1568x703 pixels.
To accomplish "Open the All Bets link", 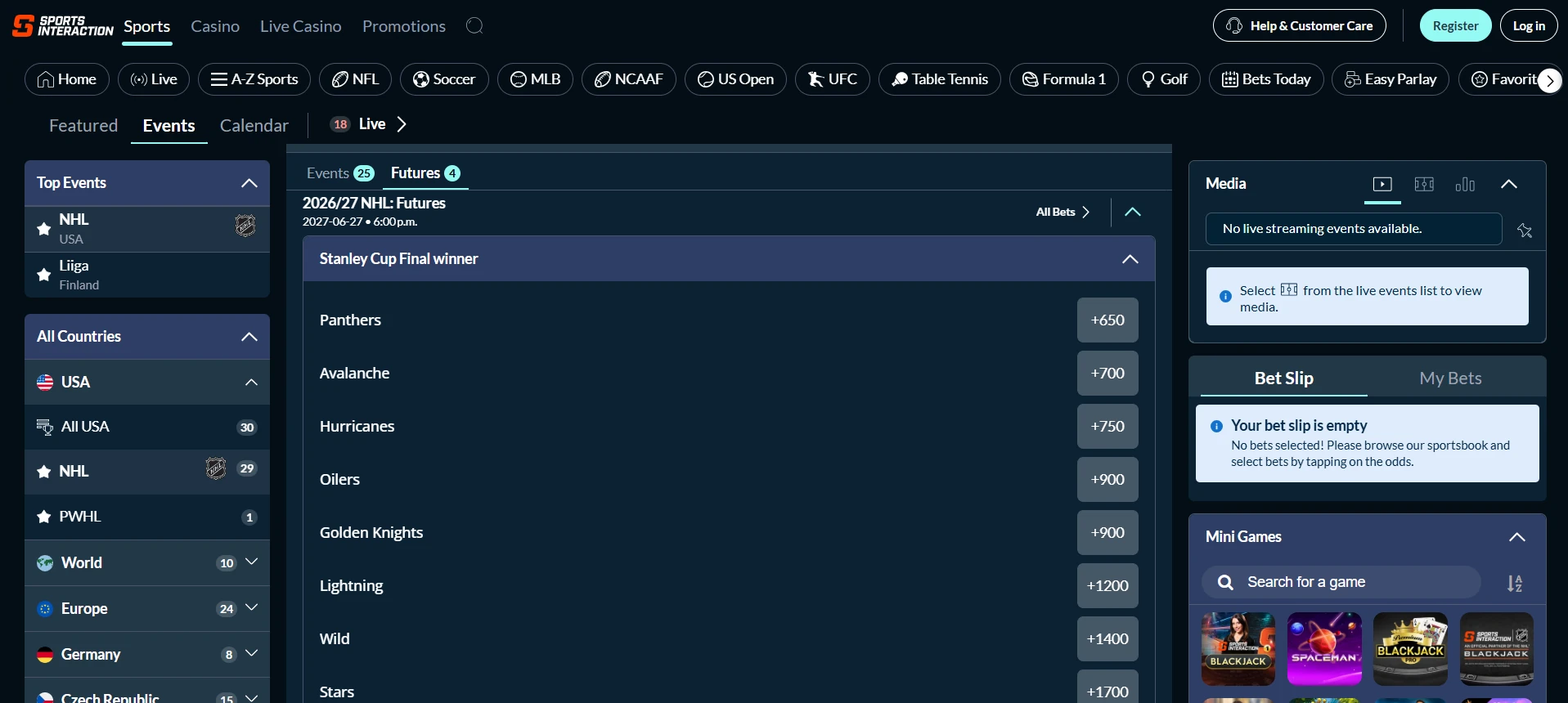I will tap(1063, 212).
